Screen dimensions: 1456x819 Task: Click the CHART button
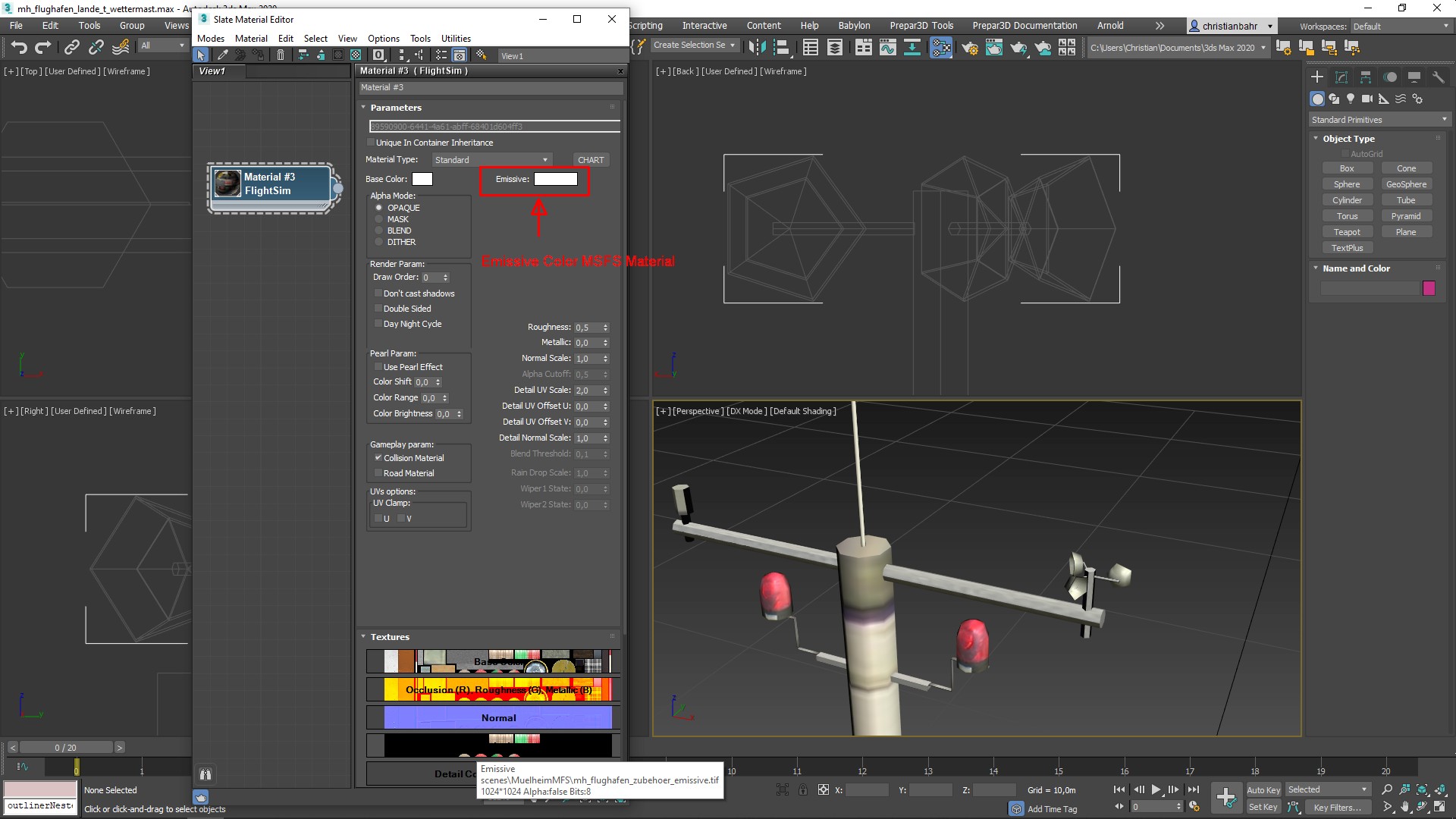click(x=591, y=160)
